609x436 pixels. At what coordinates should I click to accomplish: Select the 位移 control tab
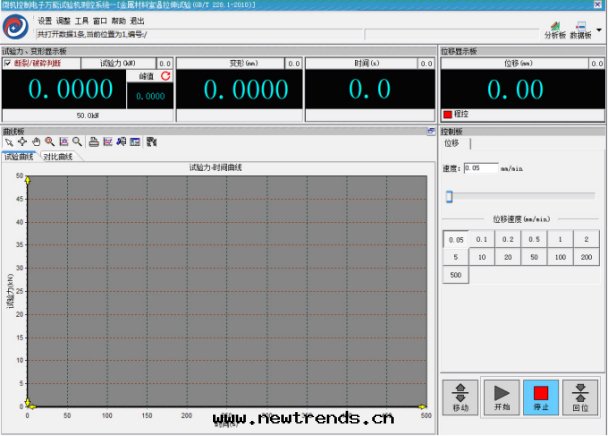451,144
